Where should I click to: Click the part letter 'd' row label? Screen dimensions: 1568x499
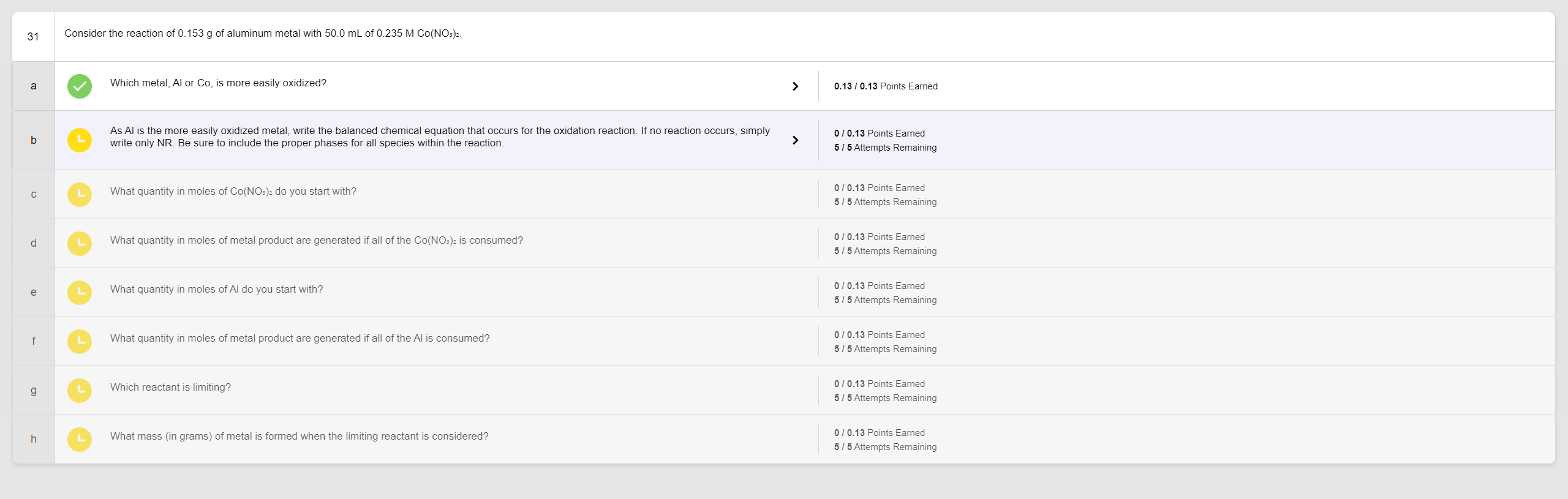click(x=34, y=244)
